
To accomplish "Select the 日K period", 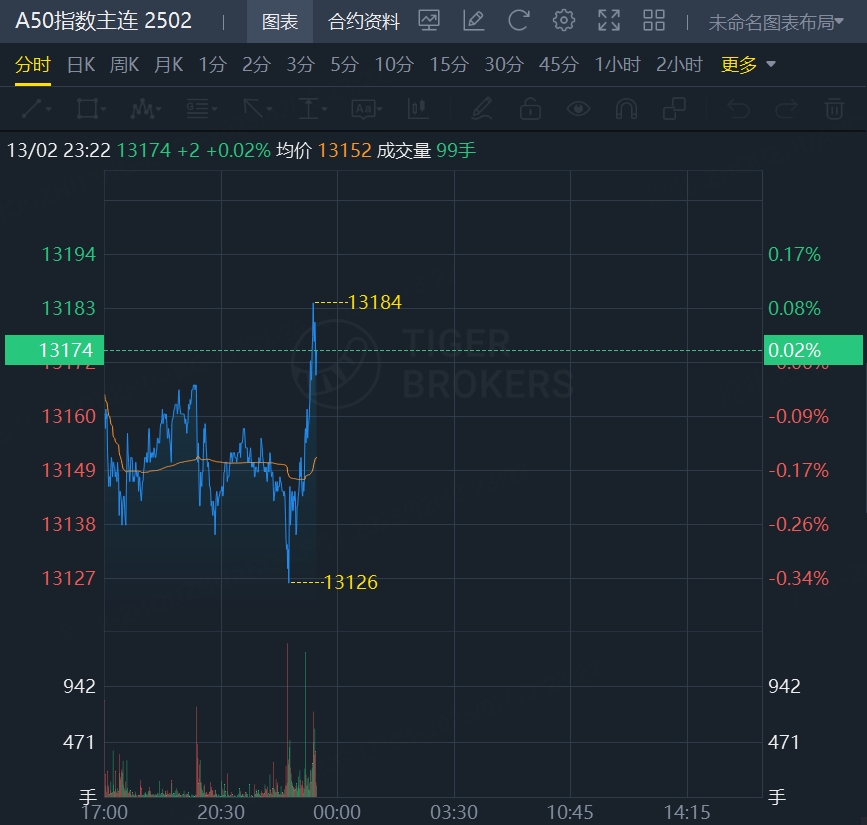I will point(81,65).
